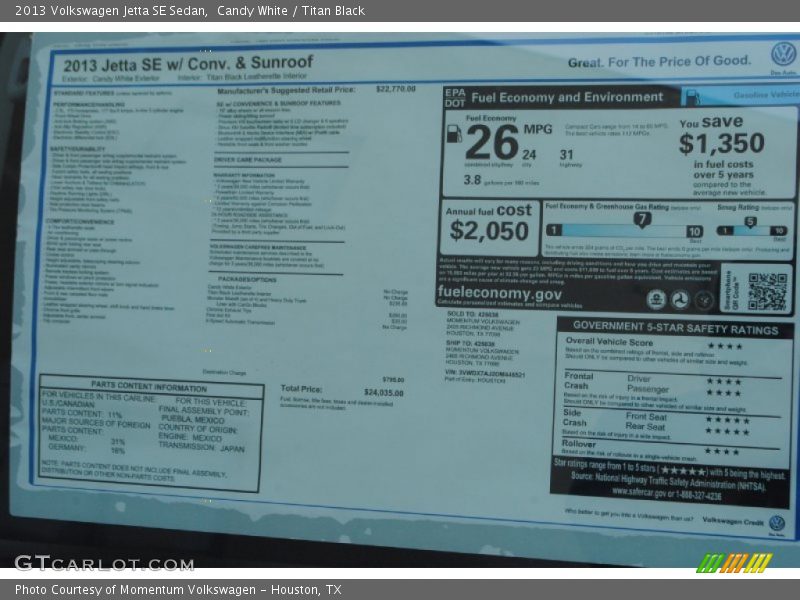This screenshot has height=600, width=800.
Task: Click the Volkswagen logo at top right
Action: click(x=783, y=53)
